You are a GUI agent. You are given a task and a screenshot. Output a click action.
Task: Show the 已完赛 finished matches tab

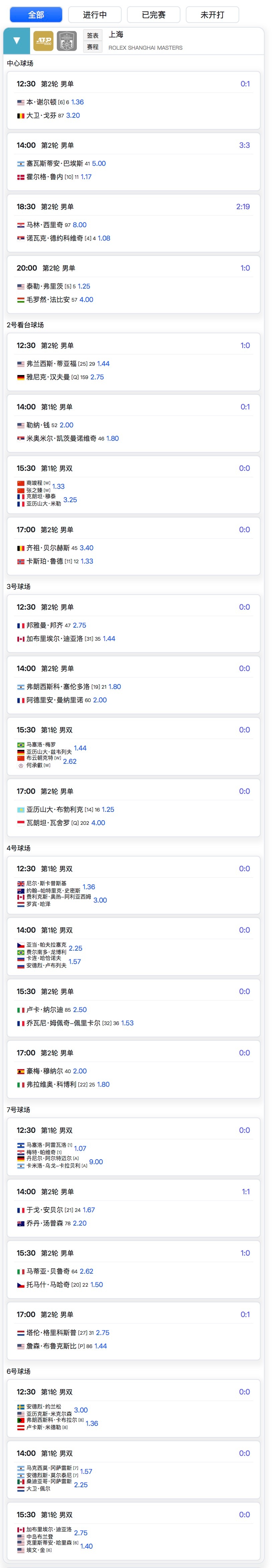(x=153, y=15)
